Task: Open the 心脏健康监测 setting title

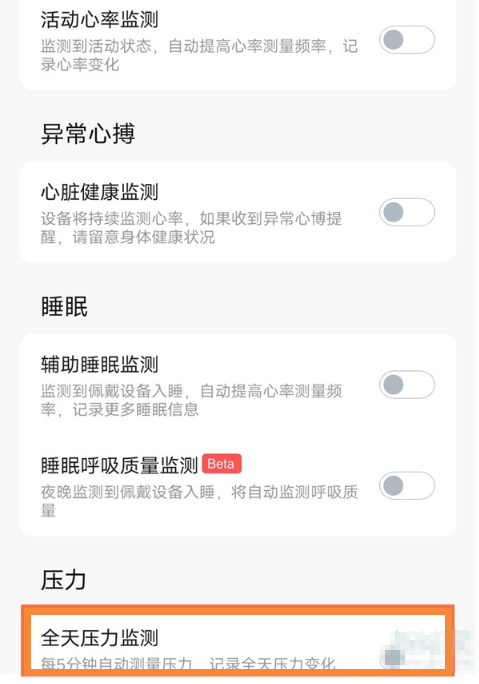Action: pos(99,192)
